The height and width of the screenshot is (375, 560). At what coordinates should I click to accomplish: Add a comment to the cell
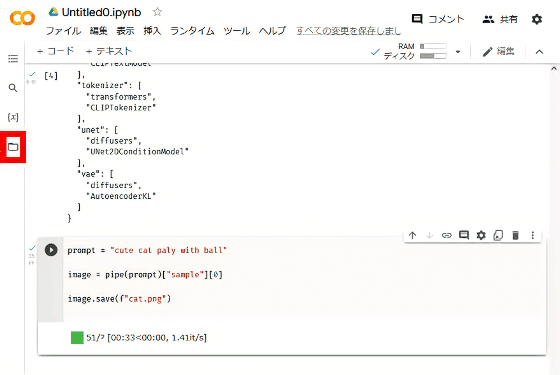click(x=464, y=235)
